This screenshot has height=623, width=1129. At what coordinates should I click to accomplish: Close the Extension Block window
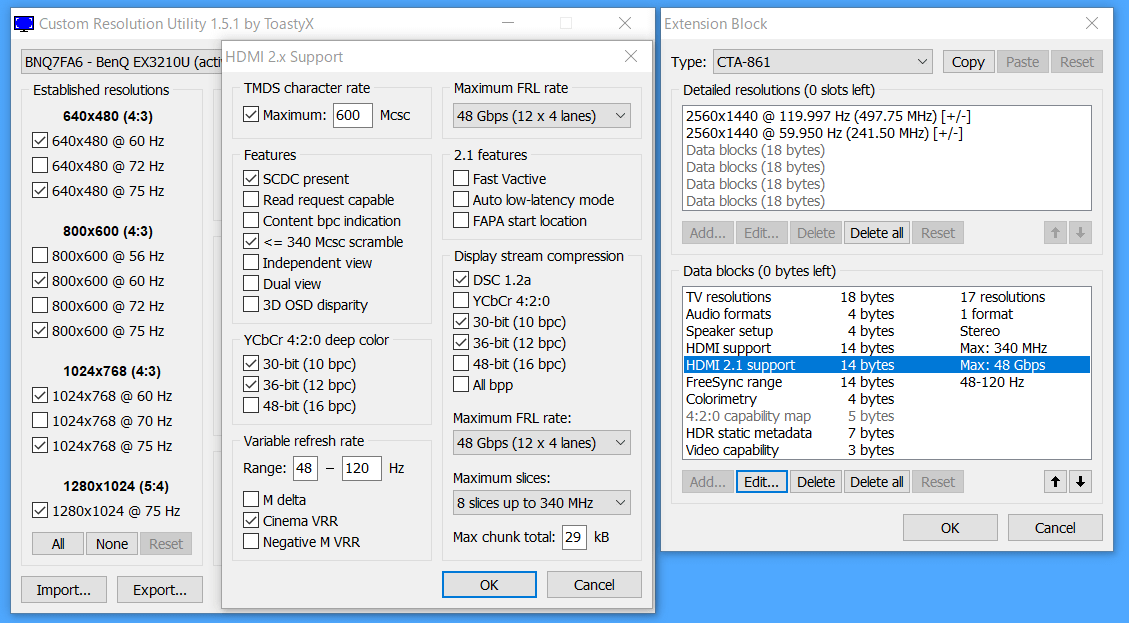tap(1092, 24)
